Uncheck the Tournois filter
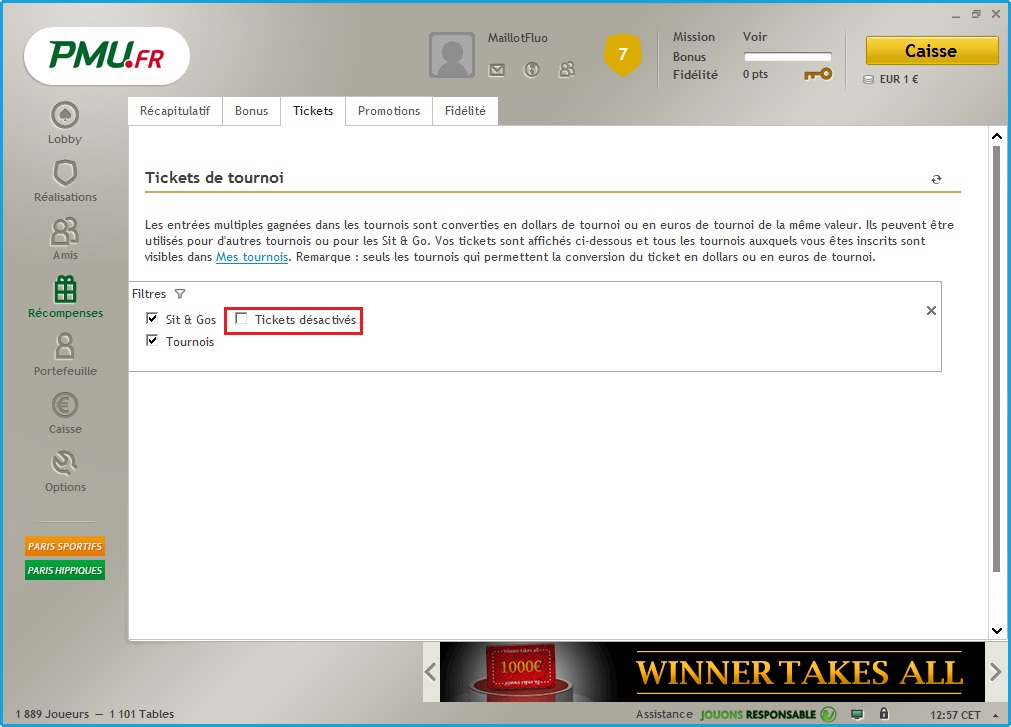The height and width of the screenshot is (727, 1011). point(152,340)
